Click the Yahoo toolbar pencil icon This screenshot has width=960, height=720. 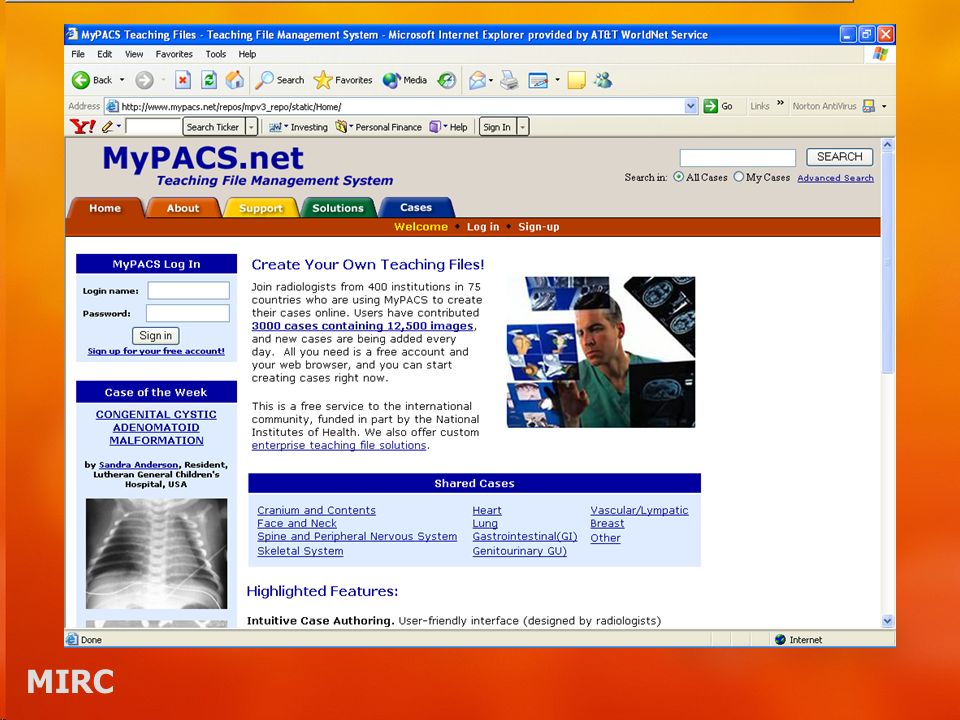pyautogui.click(x=108, y=127)
